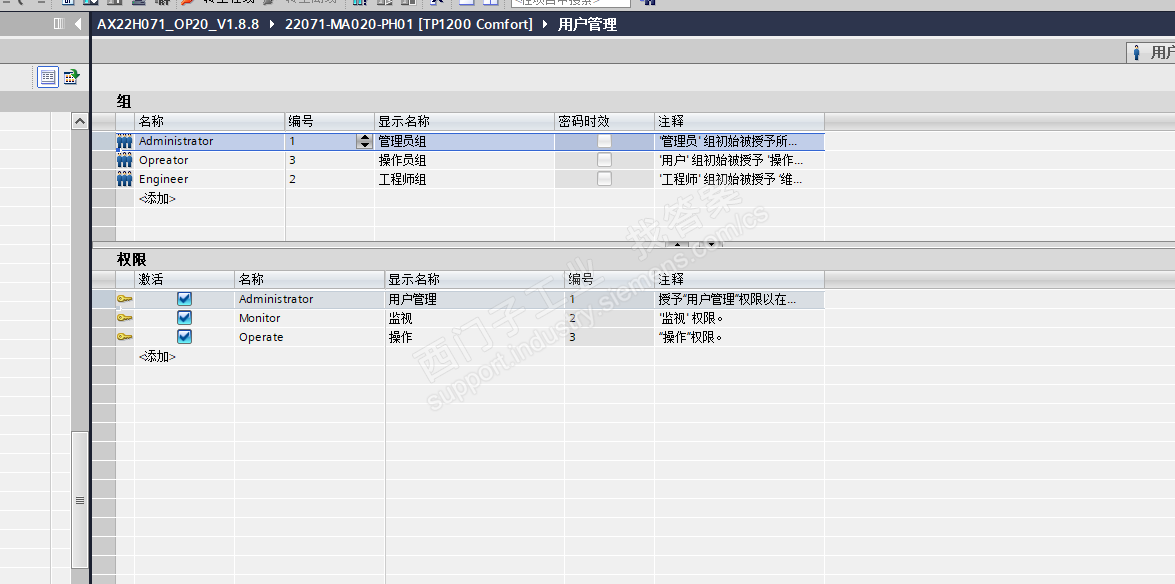Click the user icon on the 用户 tab
This screenshot has width=1175, height=584.
pos(1137,52)
